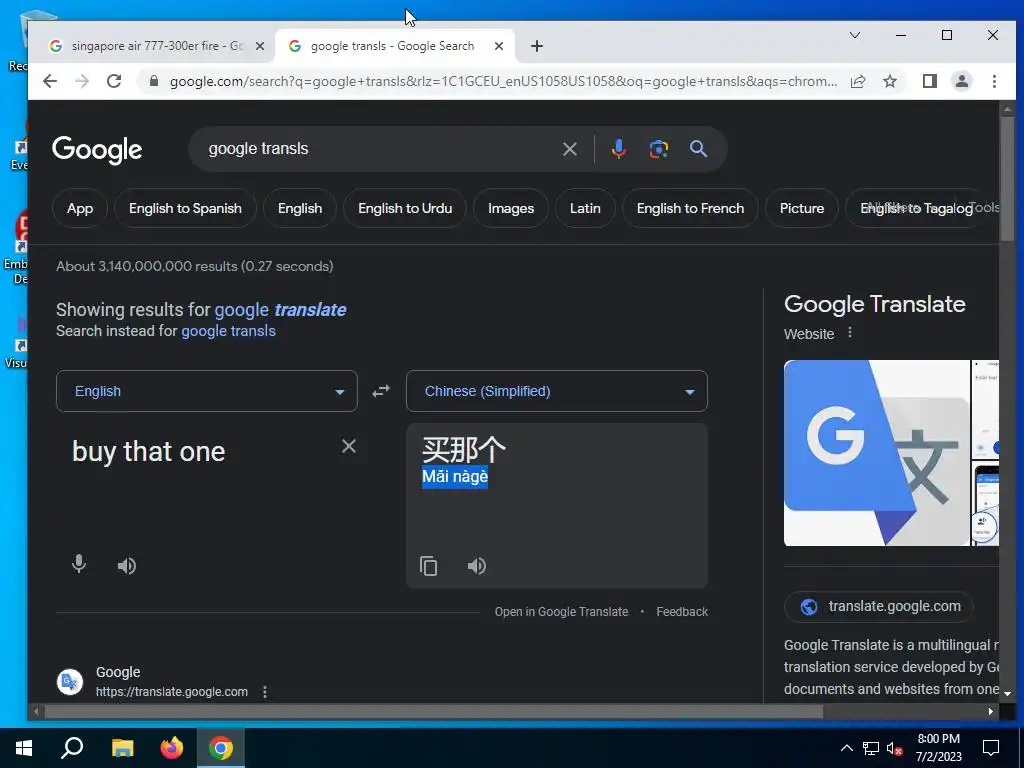Click the address bar URL

[x=503, y=81]
